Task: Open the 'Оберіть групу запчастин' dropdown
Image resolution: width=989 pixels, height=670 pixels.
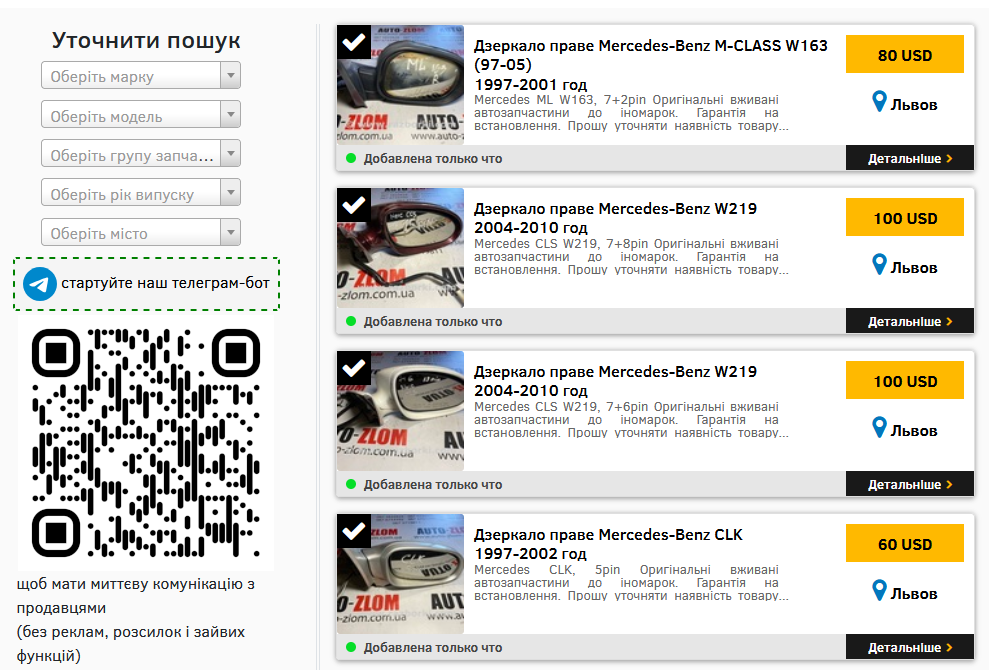Action: pyautogui.click(x=141, y=154)
